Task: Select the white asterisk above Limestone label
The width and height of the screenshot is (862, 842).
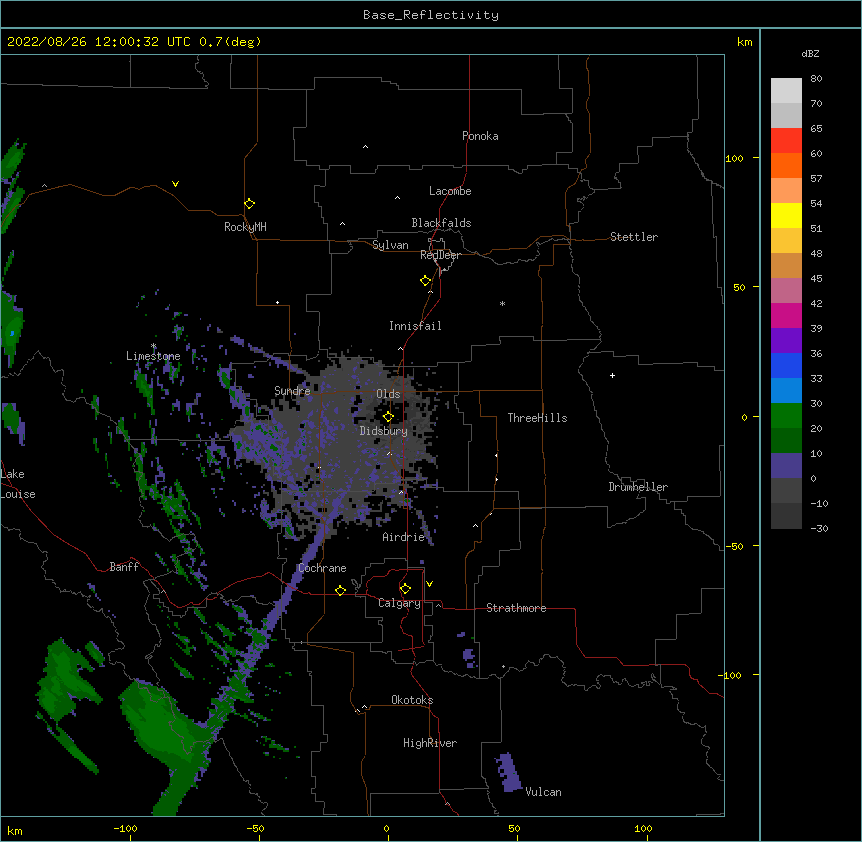Action: click(153, 346)
